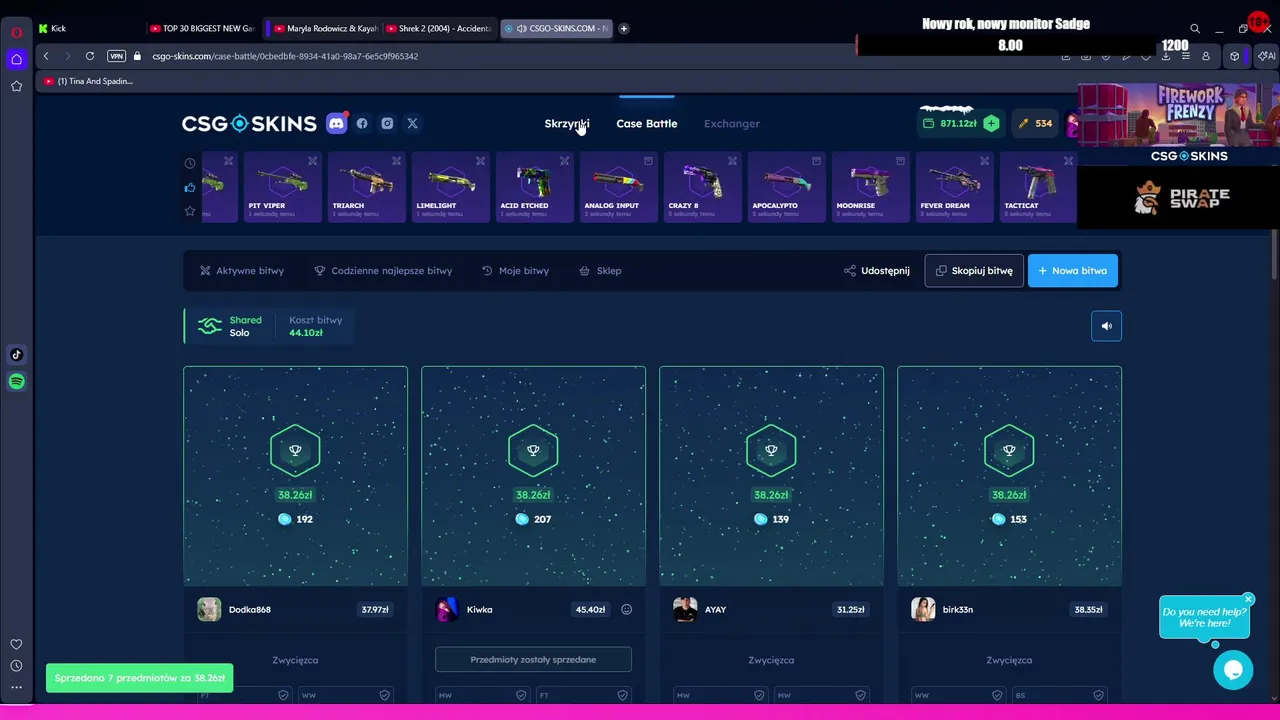1280x720 pixels.
Task: Open the sidebar heart icon
Action: point(16,645)
